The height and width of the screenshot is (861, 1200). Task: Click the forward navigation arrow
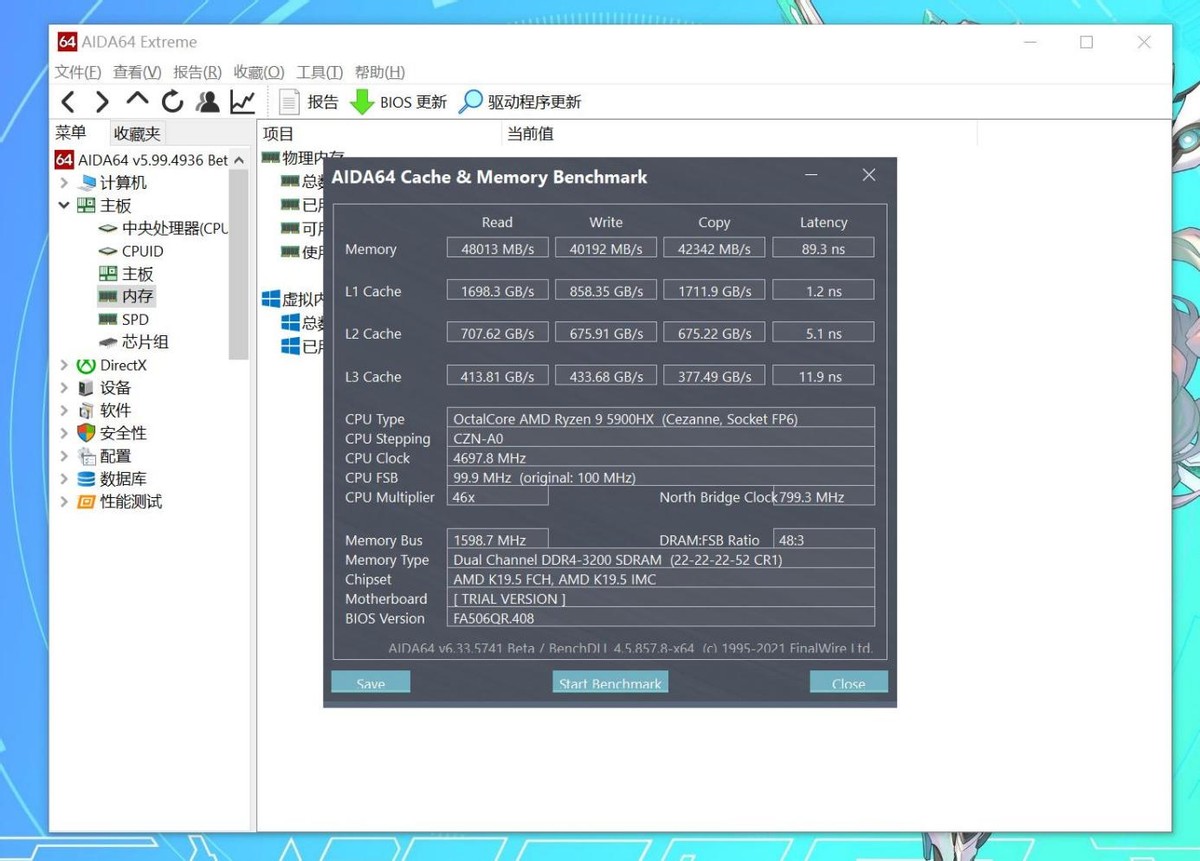click(101, 100)
